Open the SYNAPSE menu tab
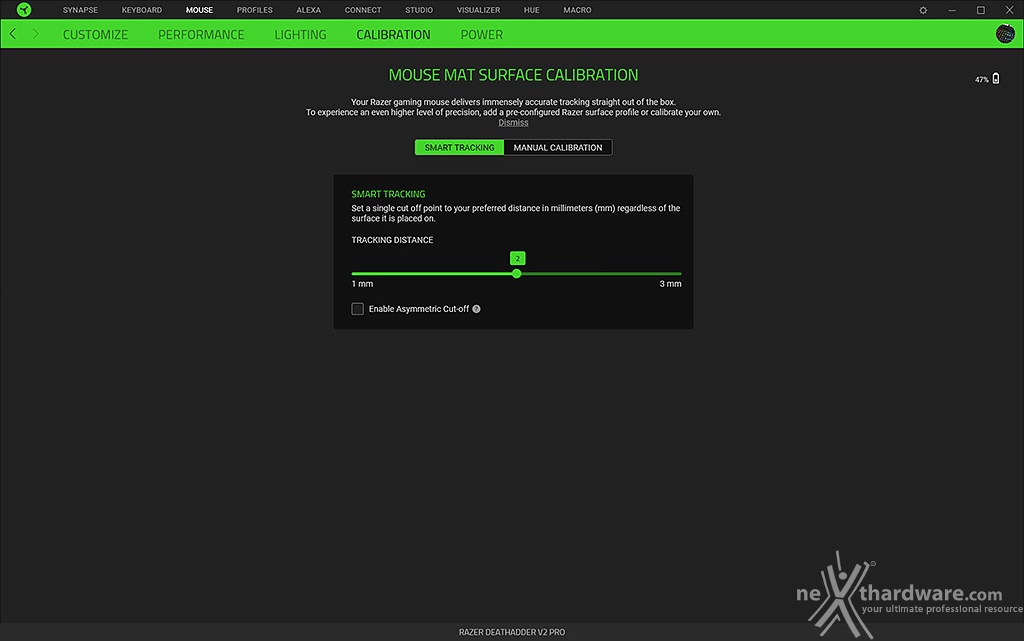1024x641 pixels. coord(80,10)
